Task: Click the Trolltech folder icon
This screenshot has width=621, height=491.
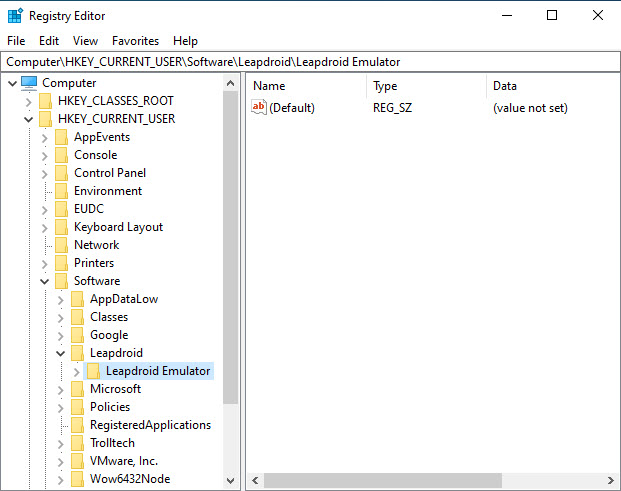Action: click(x=77, y=443)
